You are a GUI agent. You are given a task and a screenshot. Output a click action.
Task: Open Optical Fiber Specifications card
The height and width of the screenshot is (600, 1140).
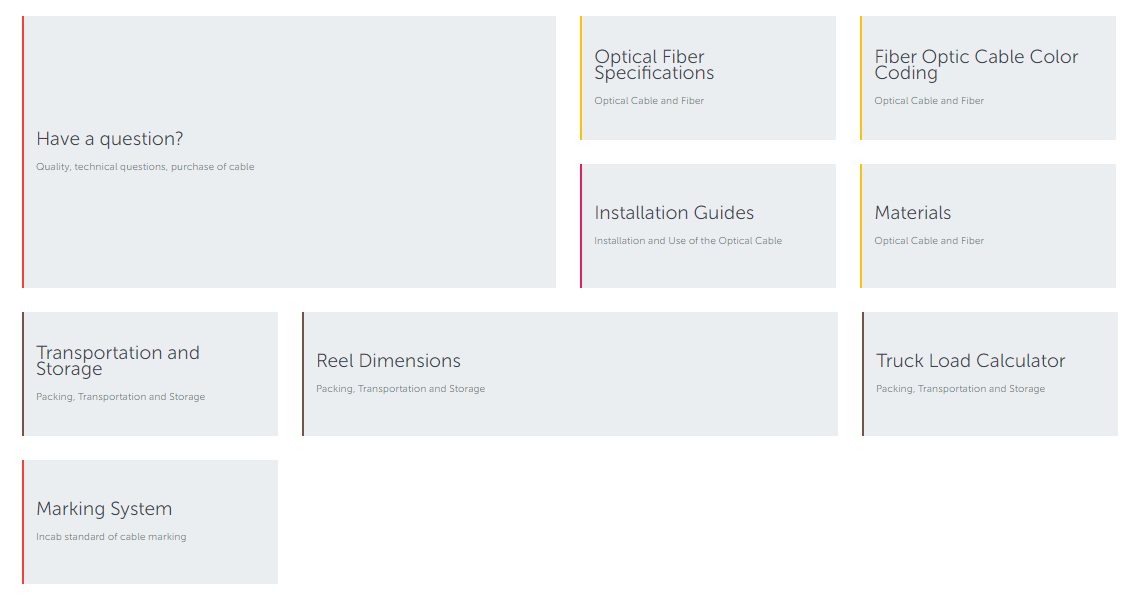click(654, 65)
